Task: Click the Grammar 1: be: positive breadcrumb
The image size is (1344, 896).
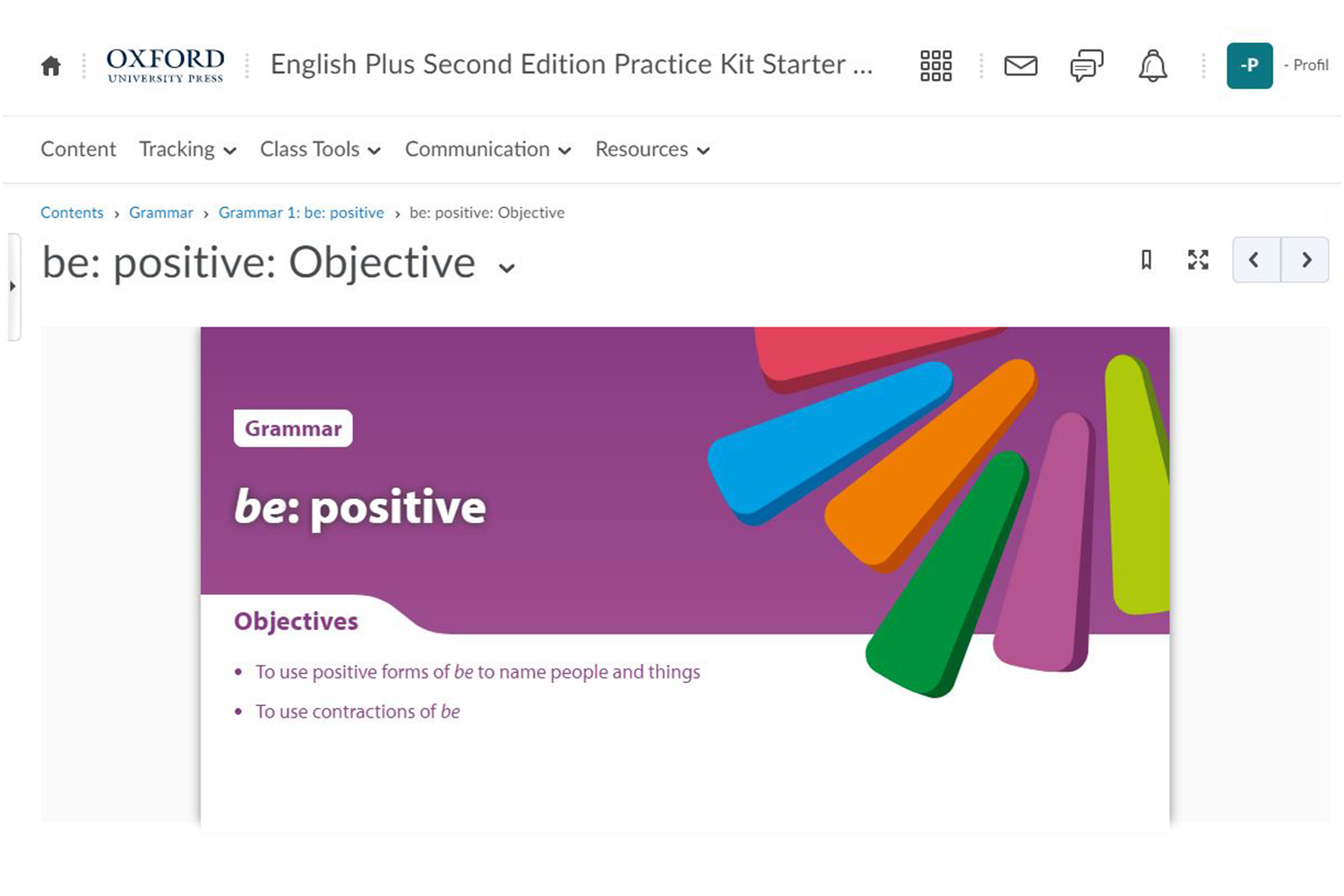Action: click(x=301, y=212)
